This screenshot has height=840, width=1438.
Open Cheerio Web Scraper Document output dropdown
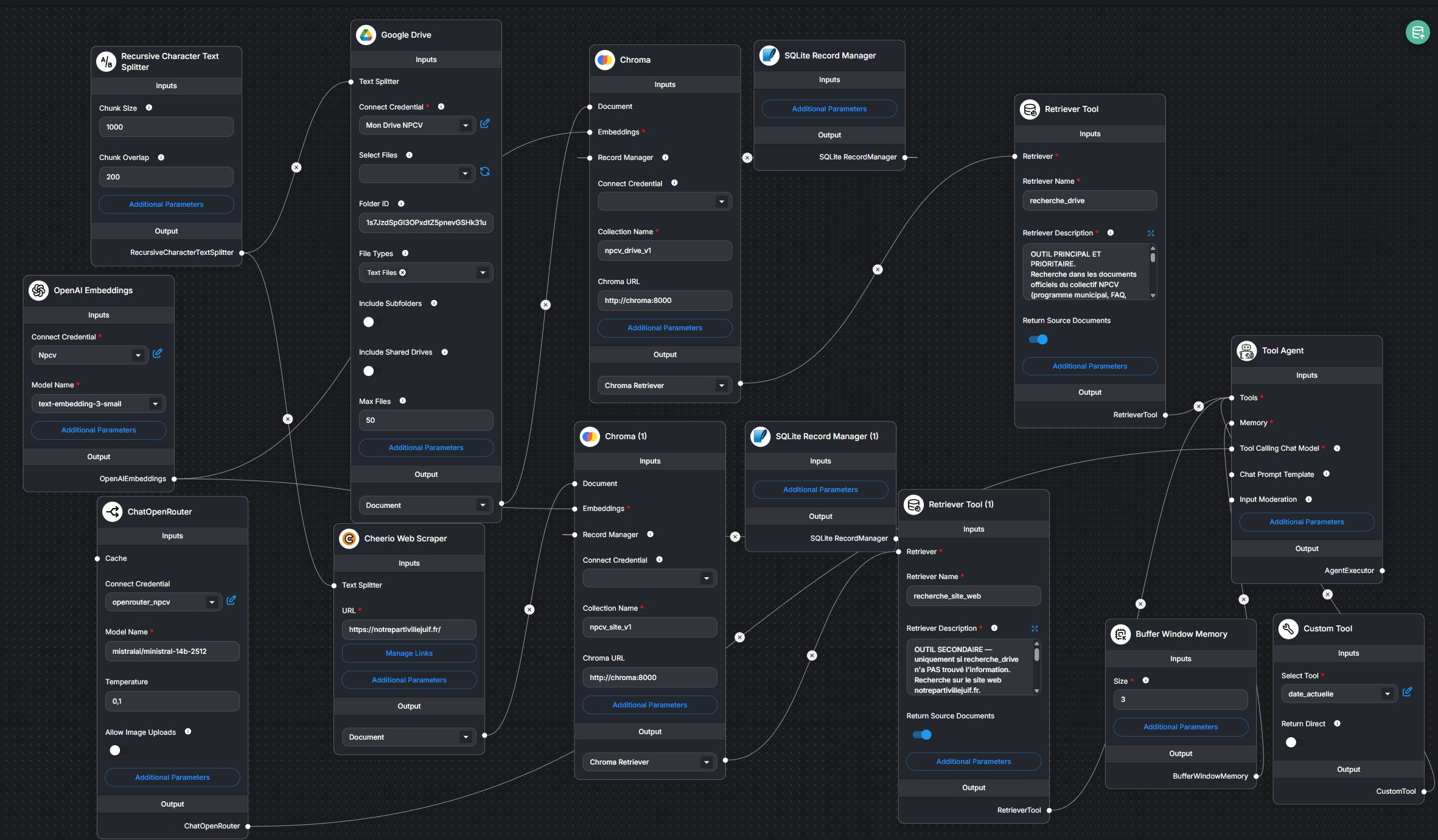click(466, 737)
